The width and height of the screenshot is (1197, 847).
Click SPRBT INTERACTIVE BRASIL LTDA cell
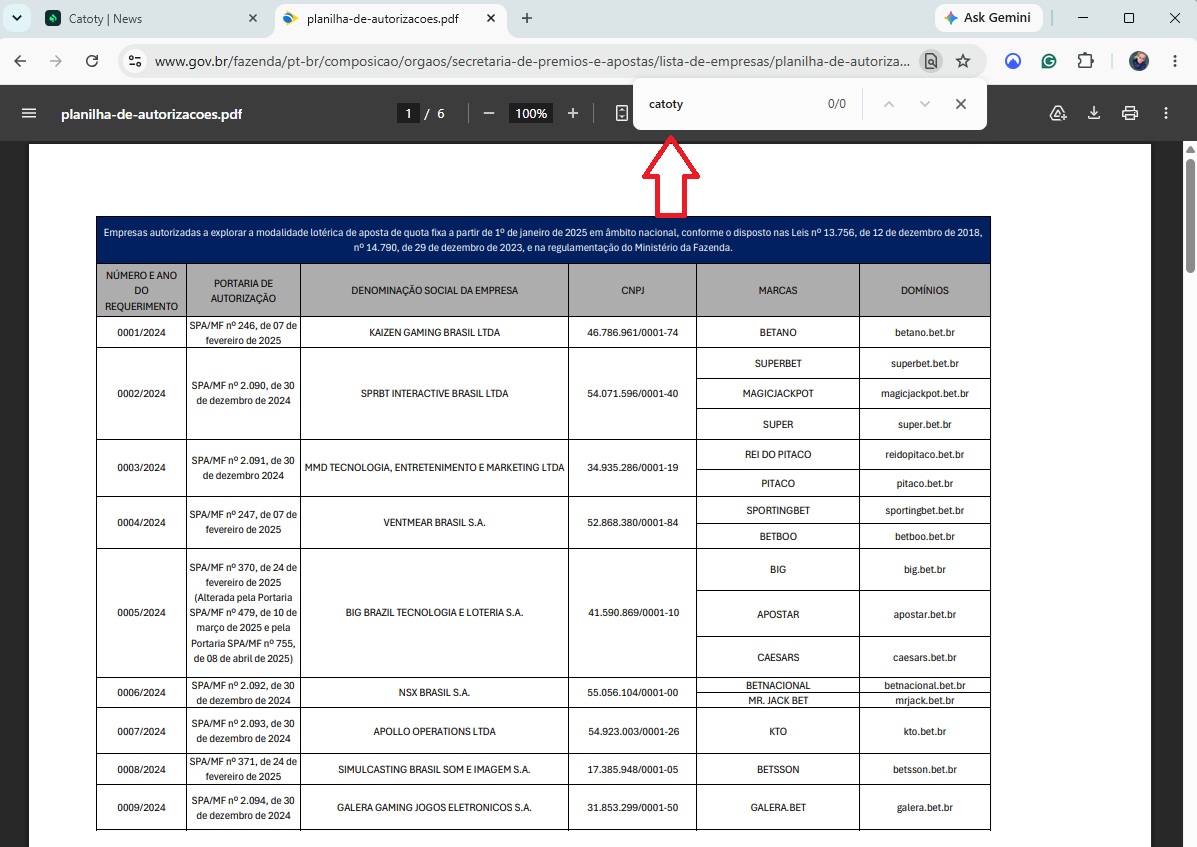coord(434,394)
